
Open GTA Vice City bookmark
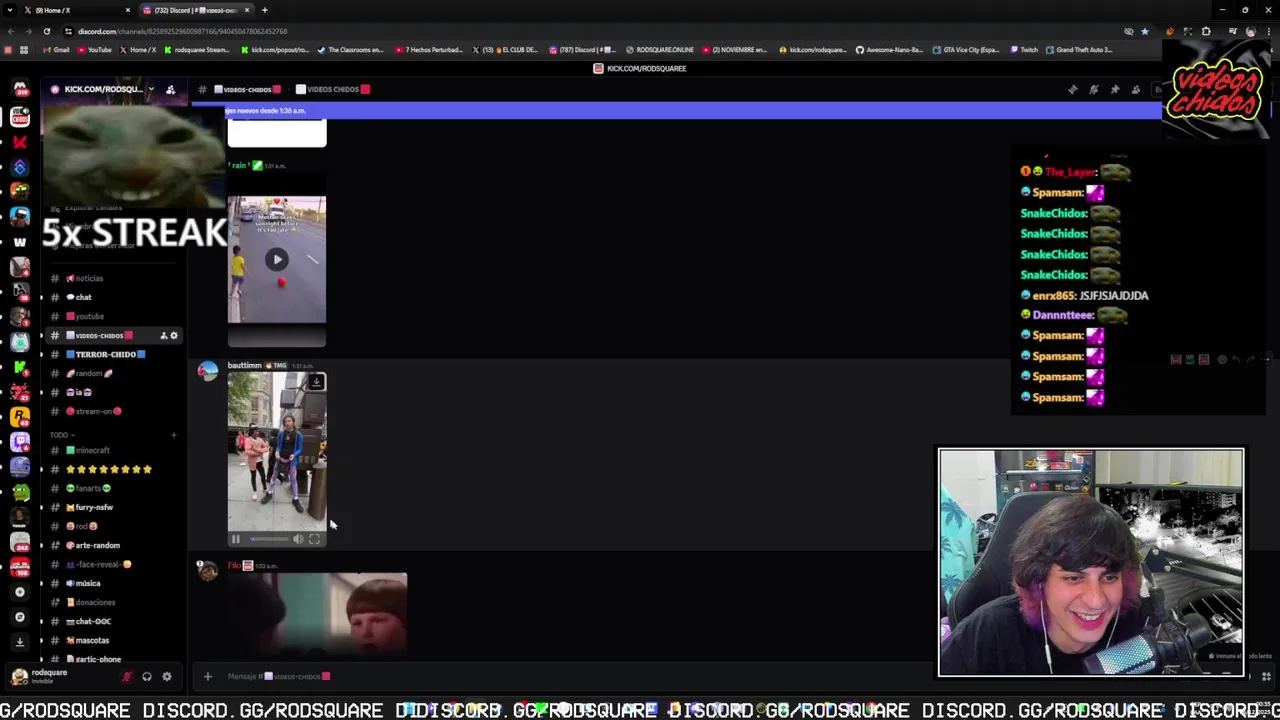966,50
